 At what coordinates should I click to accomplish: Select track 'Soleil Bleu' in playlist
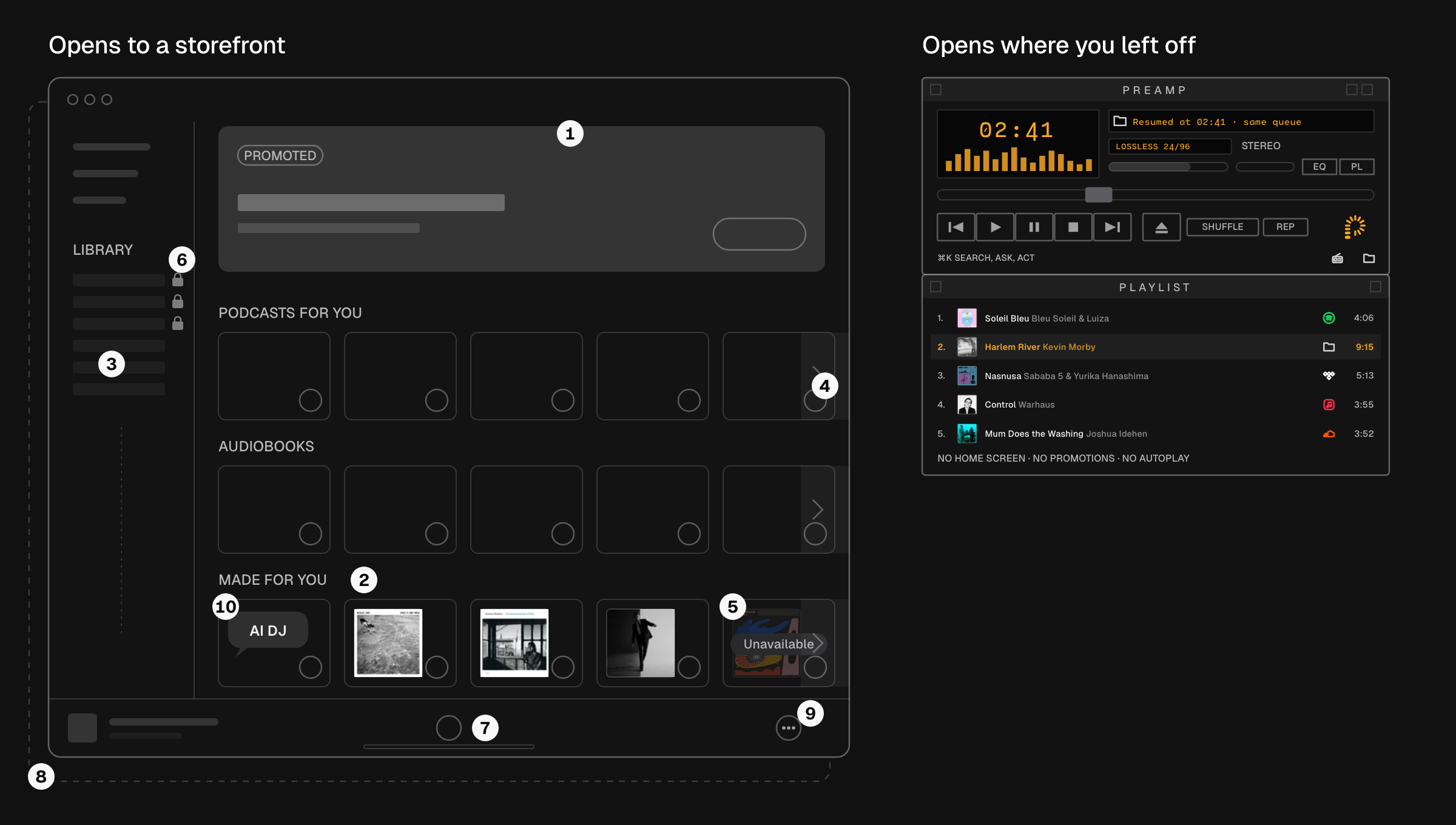1155,318
